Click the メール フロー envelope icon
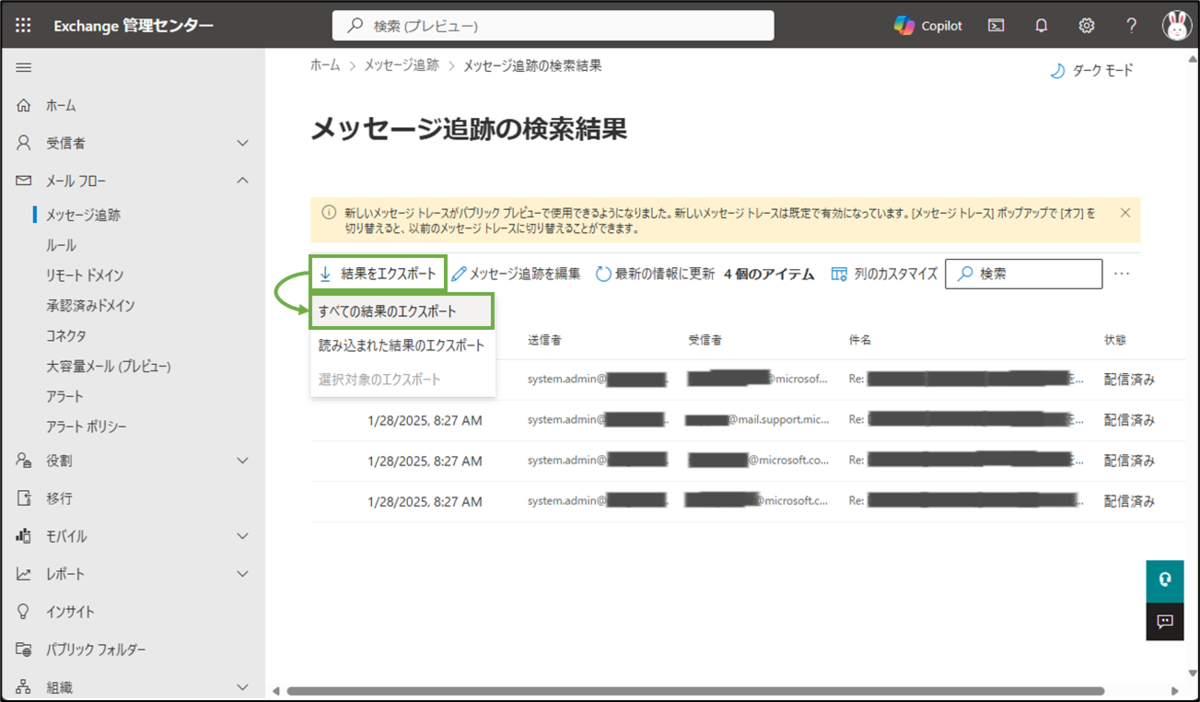This screenshot has width=1200, height=702. coord(24,181)
